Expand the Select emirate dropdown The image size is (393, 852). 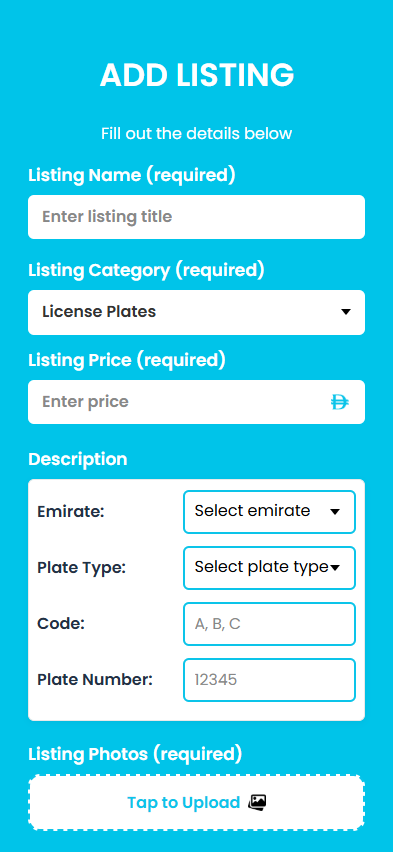coord(269,512)
